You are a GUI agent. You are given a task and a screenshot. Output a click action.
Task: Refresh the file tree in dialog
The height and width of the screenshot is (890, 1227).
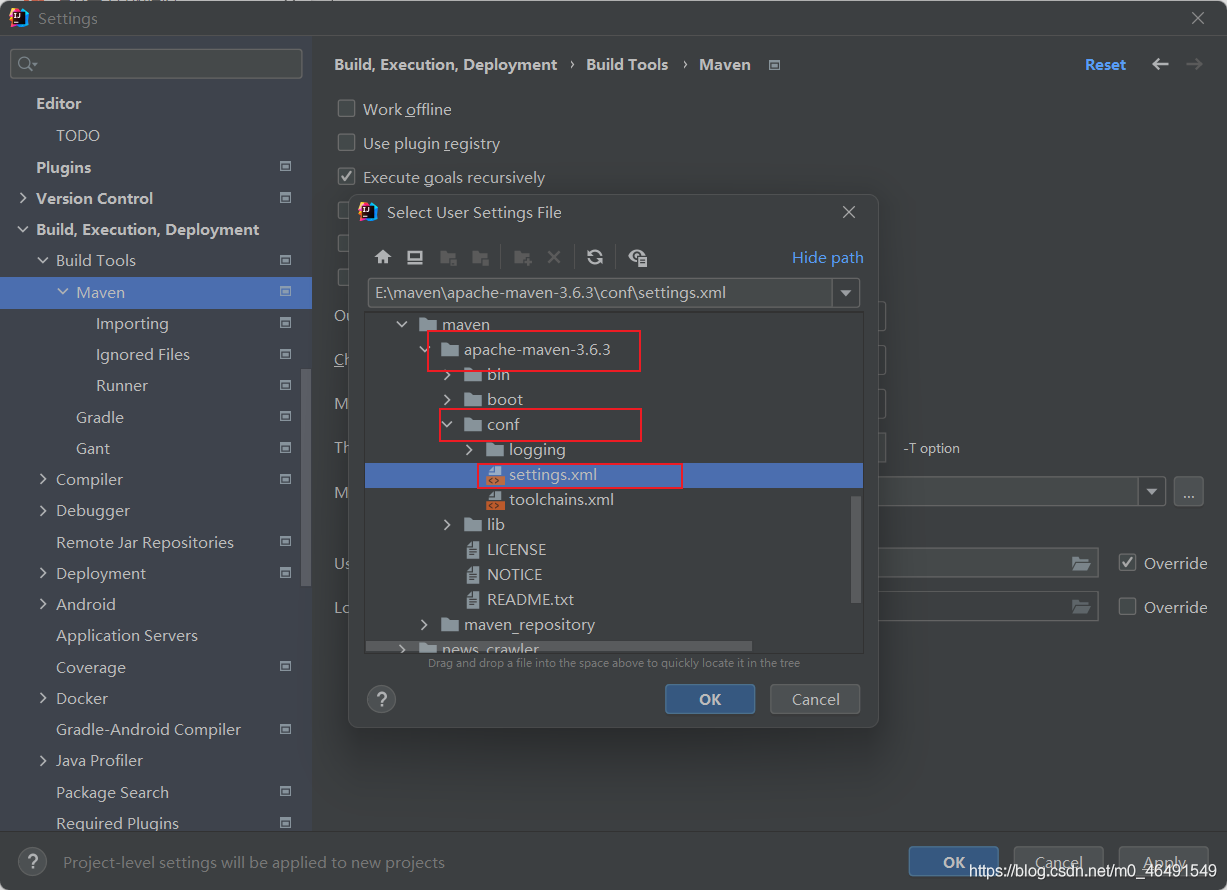click(595, 257)
